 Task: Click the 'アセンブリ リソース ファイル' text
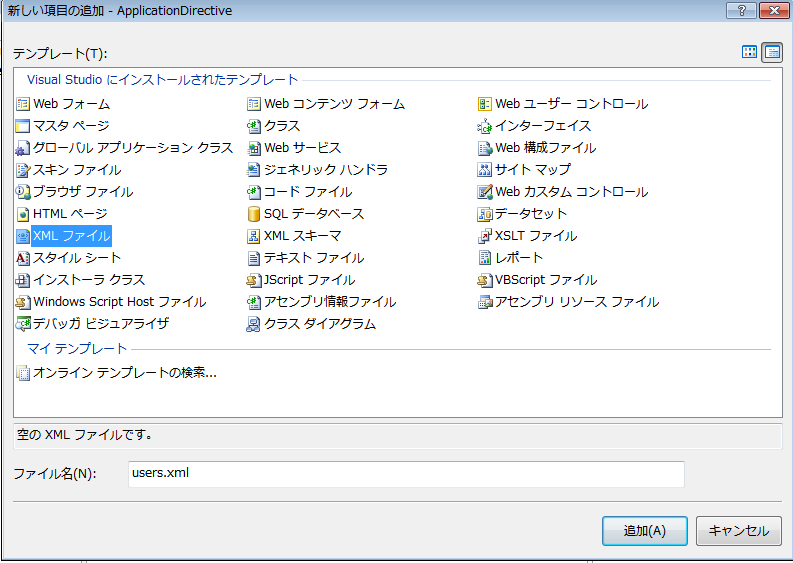pos(577,302)
